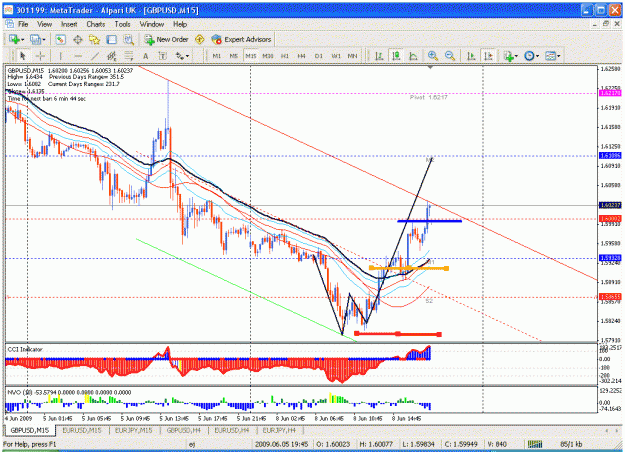Click the 'CCI Indicator' sub-window label

coord(25,349)
